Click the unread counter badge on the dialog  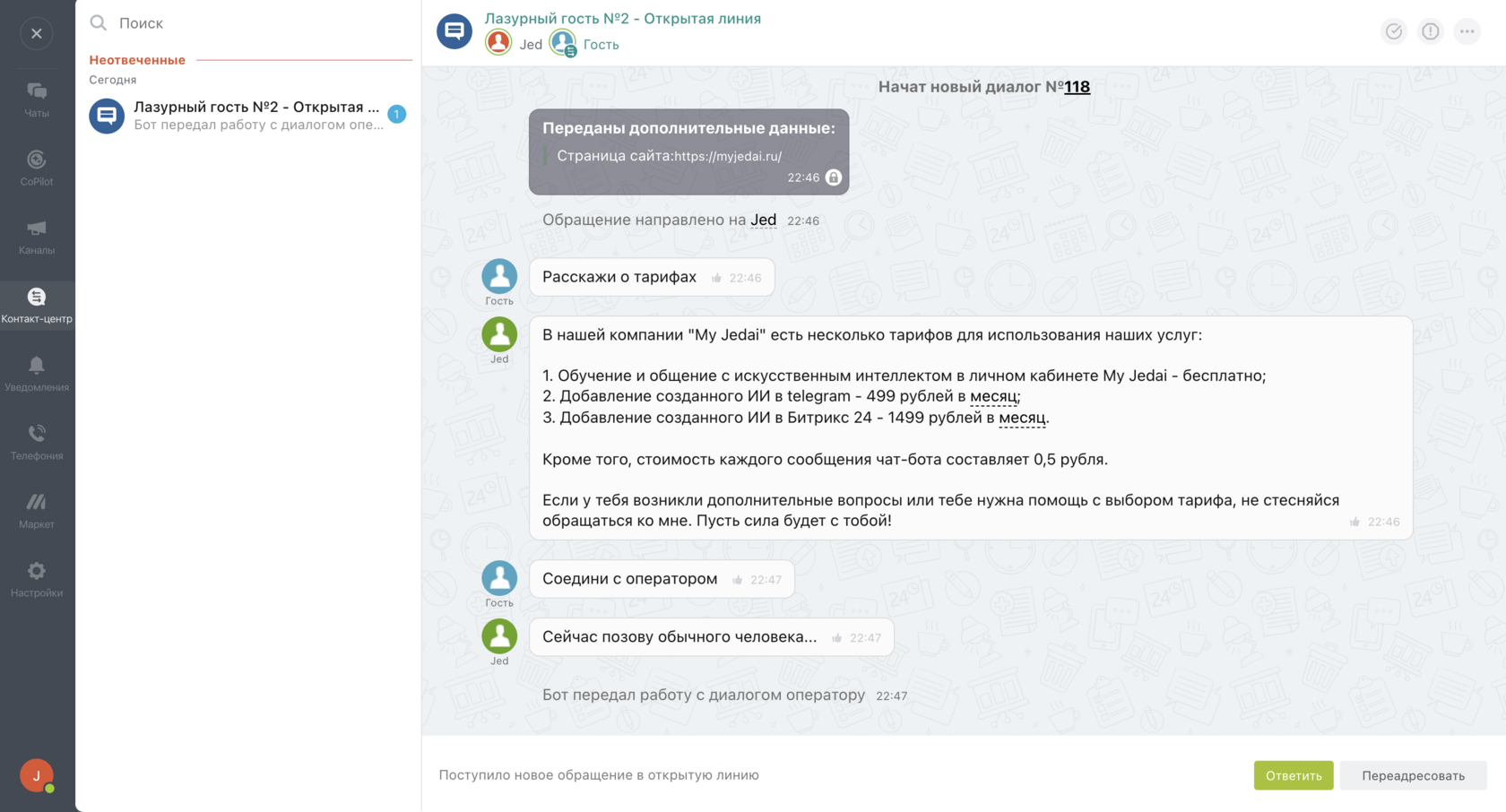coord(397,115)
